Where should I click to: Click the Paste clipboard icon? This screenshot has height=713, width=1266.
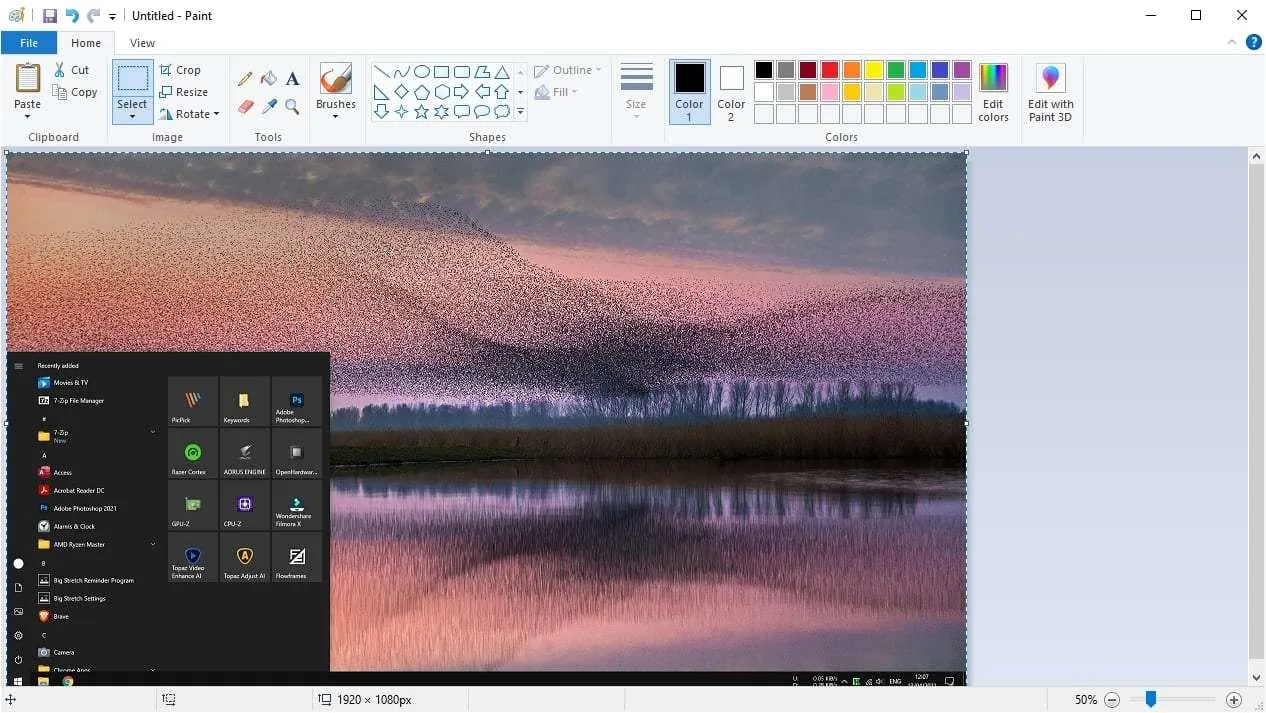(28, 78)
